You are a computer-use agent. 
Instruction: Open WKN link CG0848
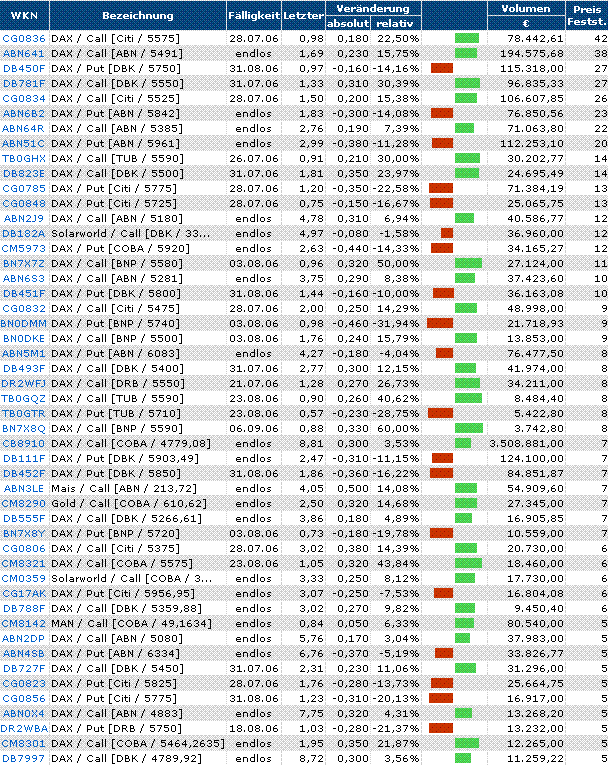(x=24, y=203)
